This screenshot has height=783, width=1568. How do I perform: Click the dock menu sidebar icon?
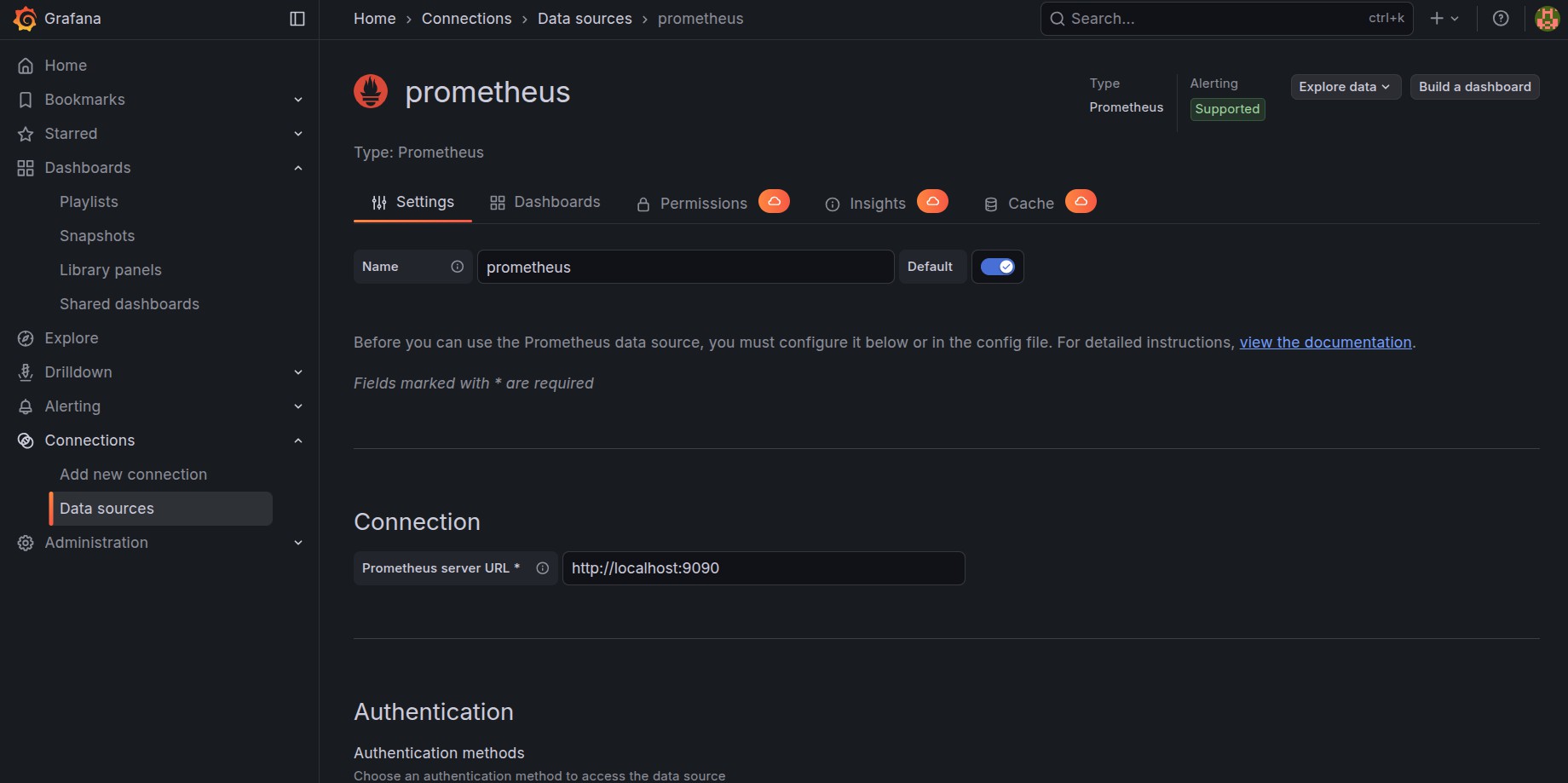point(297,19)
